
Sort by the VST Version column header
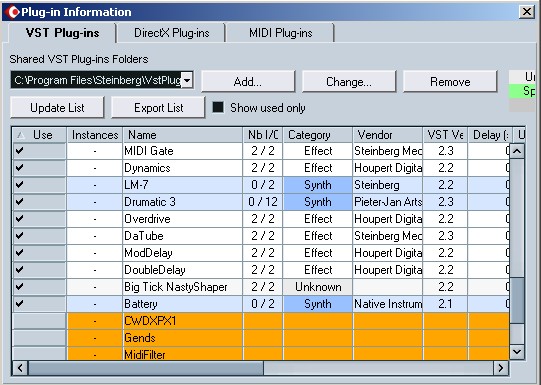coord(445,135)
